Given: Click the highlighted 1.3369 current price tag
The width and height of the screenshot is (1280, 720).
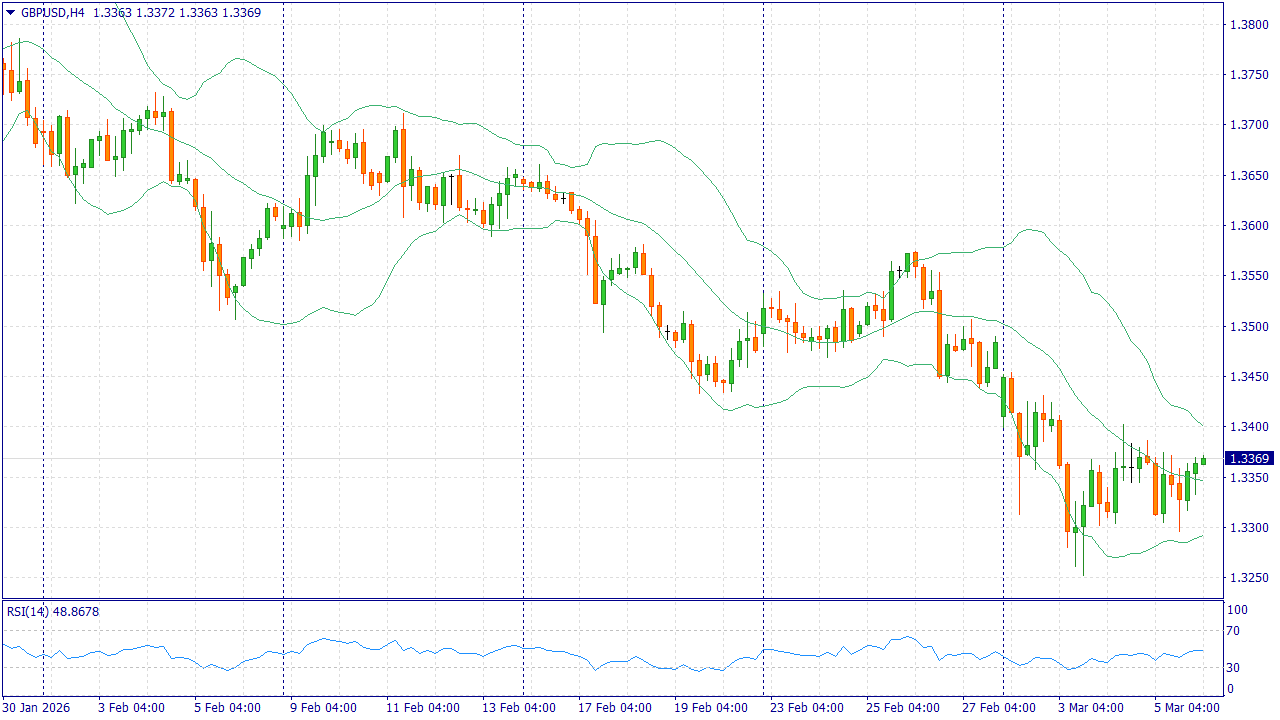Looking at the screenshot, I should [x=1248, y=458].
